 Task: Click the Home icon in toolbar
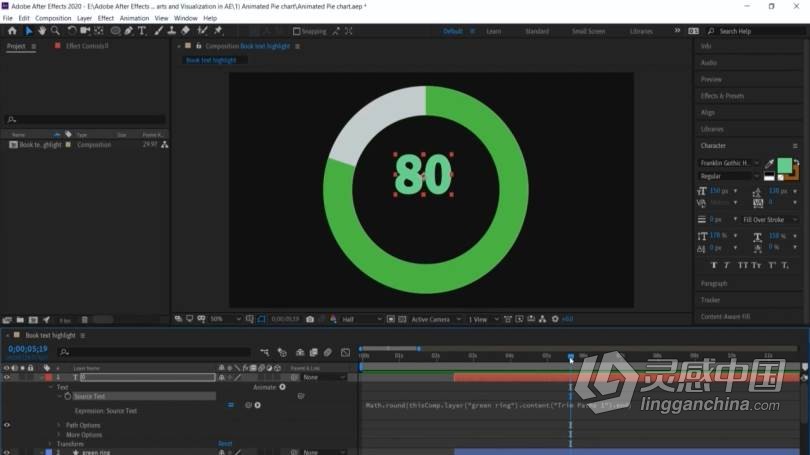pyautogui.click(x=12, y=31)
